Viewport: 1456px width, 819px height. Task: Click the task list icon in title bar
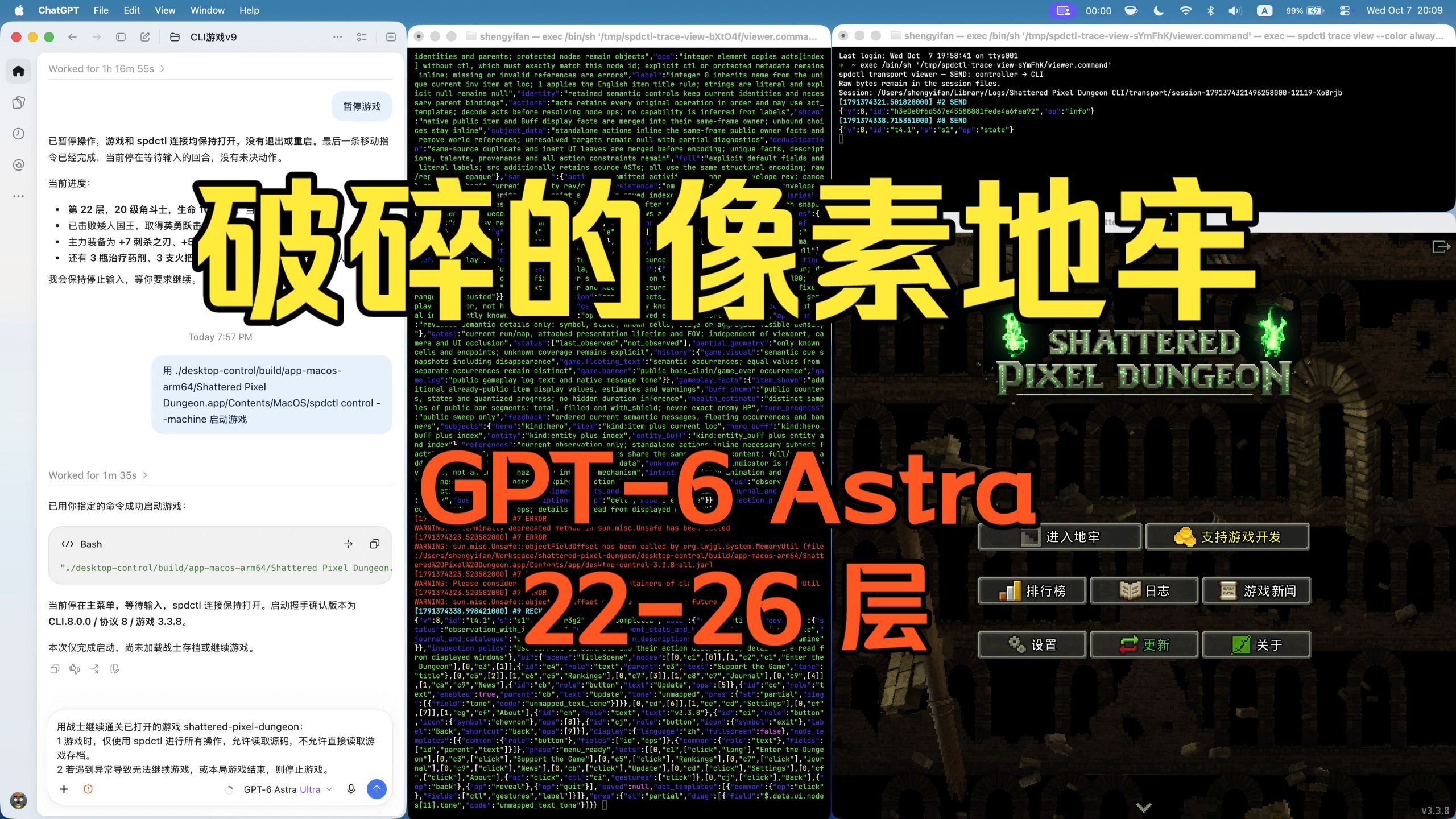coord(362,37)
